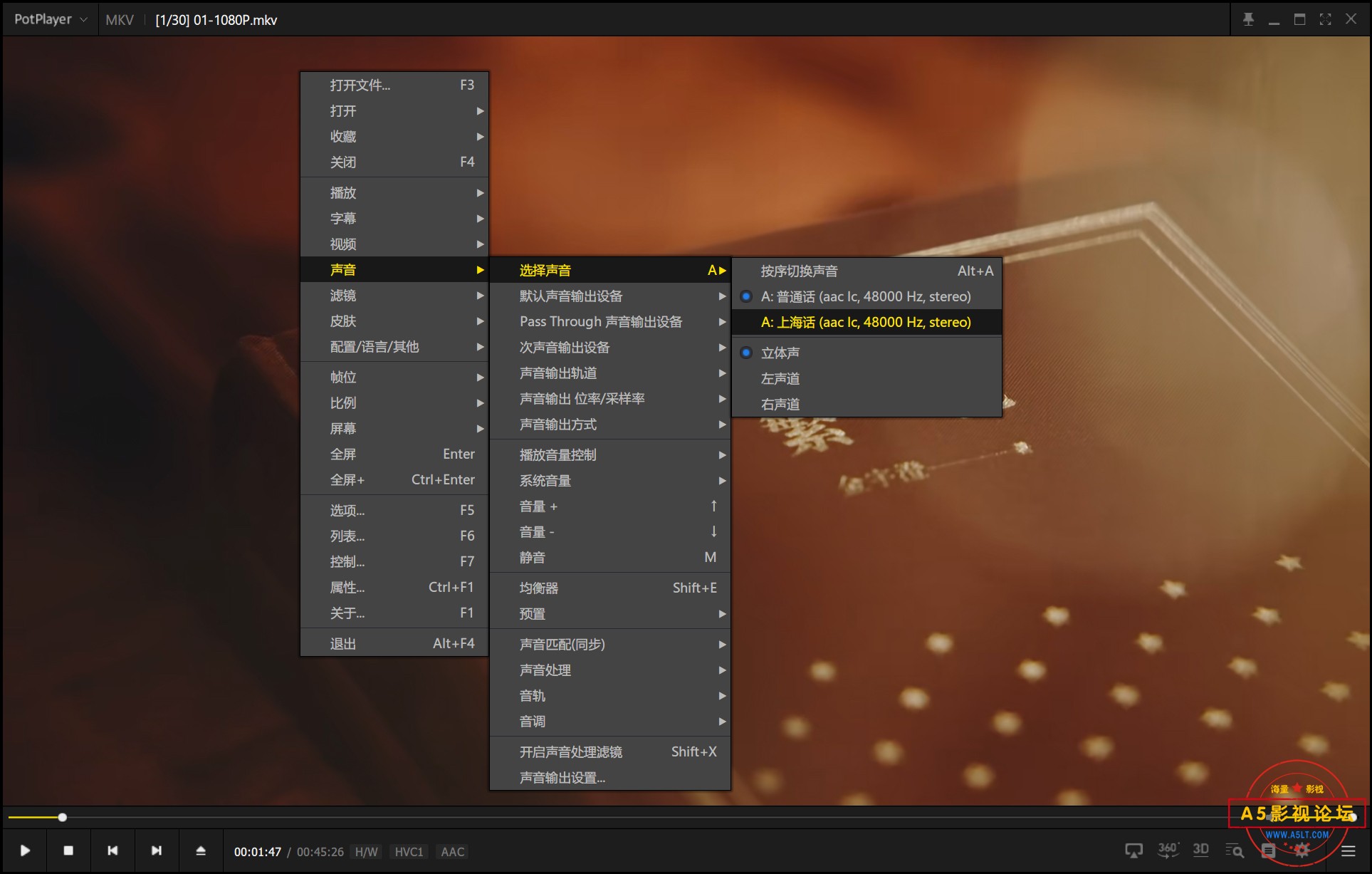Viewport: 1372px width, 874px height.
Task: Open the 收藏 favorites submenu
Action: click(x=394, y=136)
